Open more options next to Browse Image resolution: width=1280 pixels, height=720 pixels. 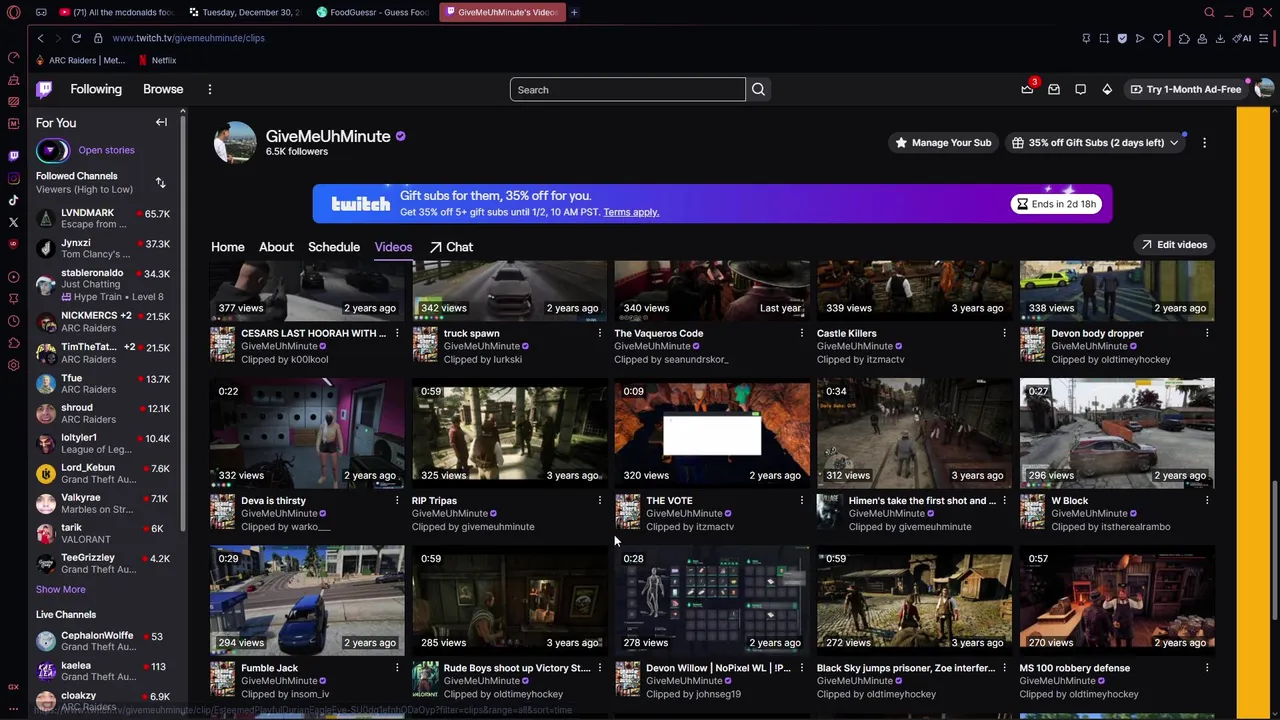point(209,89)
